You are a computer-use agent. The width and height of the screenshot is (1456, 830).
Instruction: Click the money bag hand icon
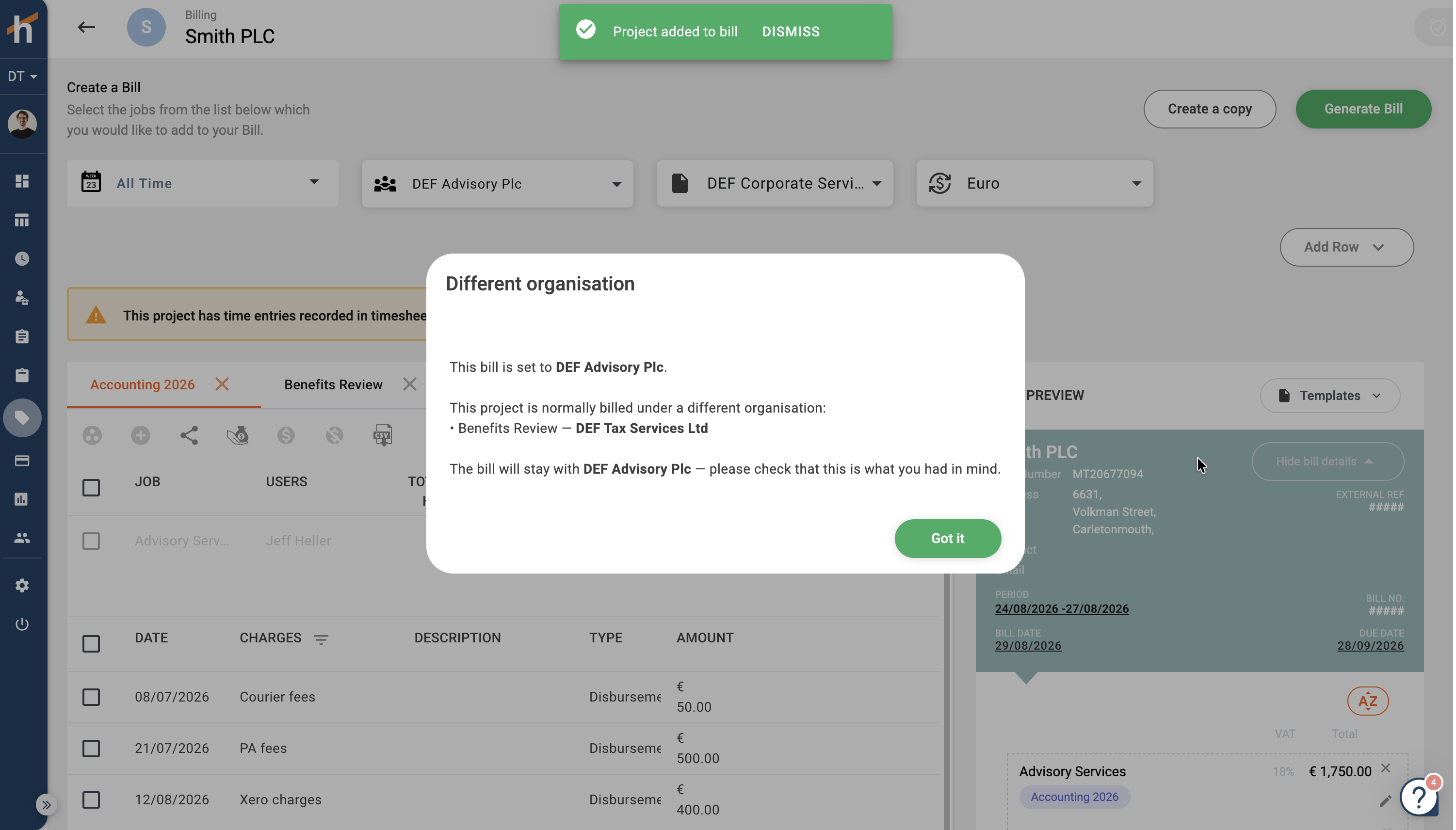pos(237,435)
